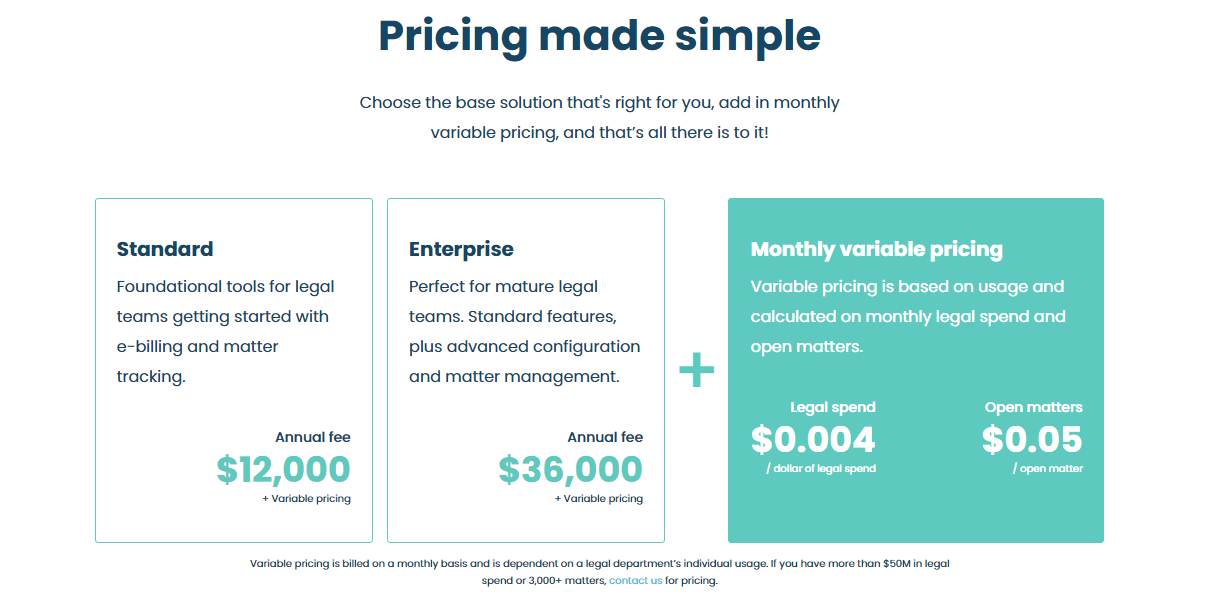
Task: Click "+ Variable pricing" under the Enterprise price
Action: point(598,498)
